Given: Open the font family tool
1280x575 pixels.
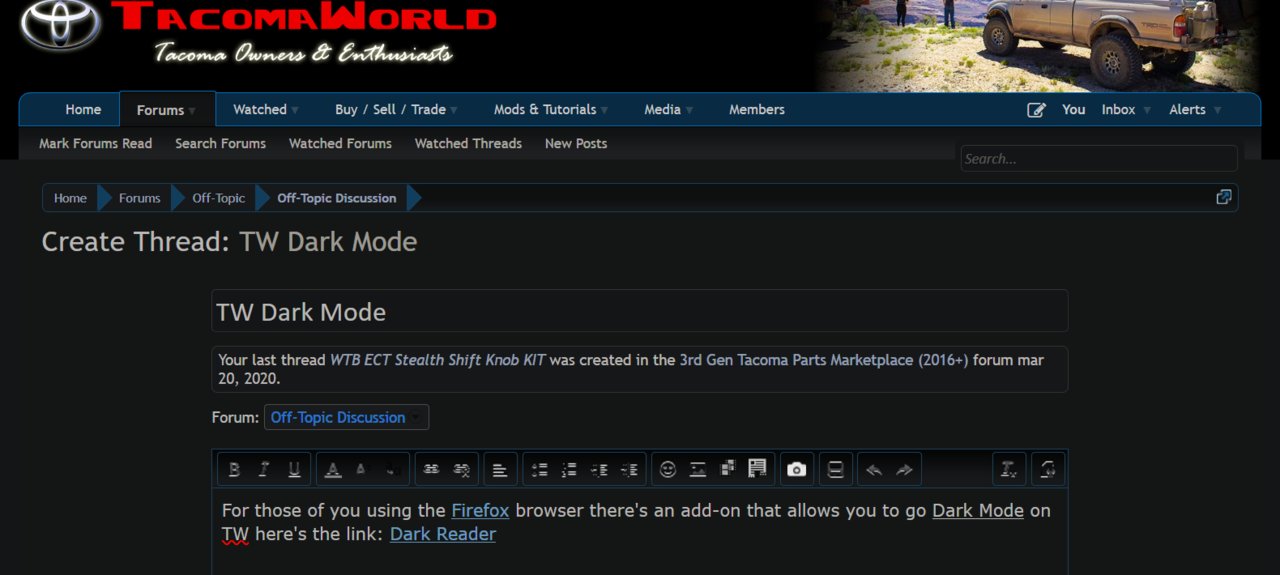Looking at the screenshot, I should coord(392,469).
